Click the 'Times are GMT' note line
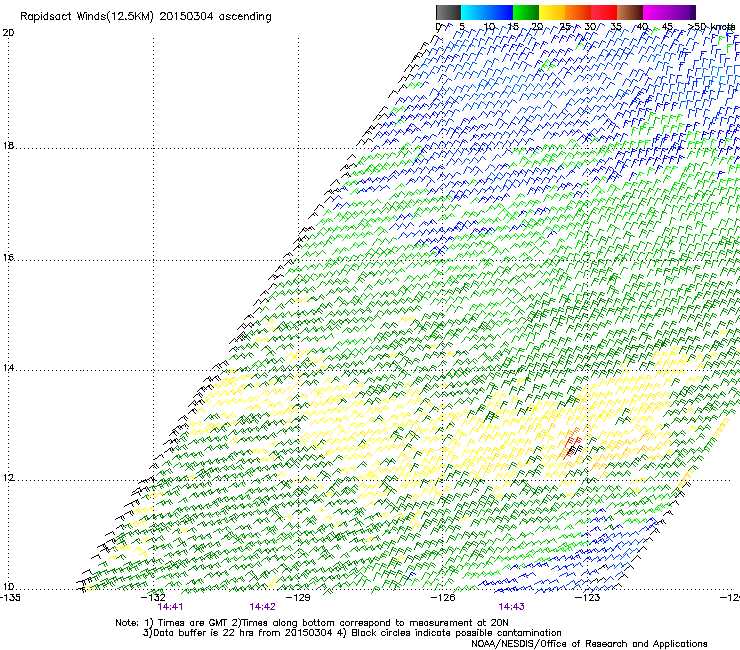The image size is (740, 650). pyautogui.click(x=312, y=623)
